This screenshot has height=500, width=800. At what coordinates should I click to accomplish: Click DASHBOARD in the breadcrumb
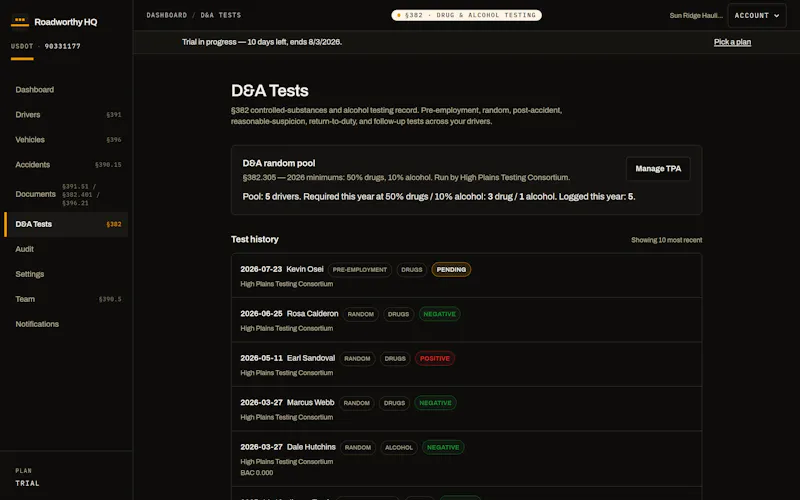tap(167, 15)
